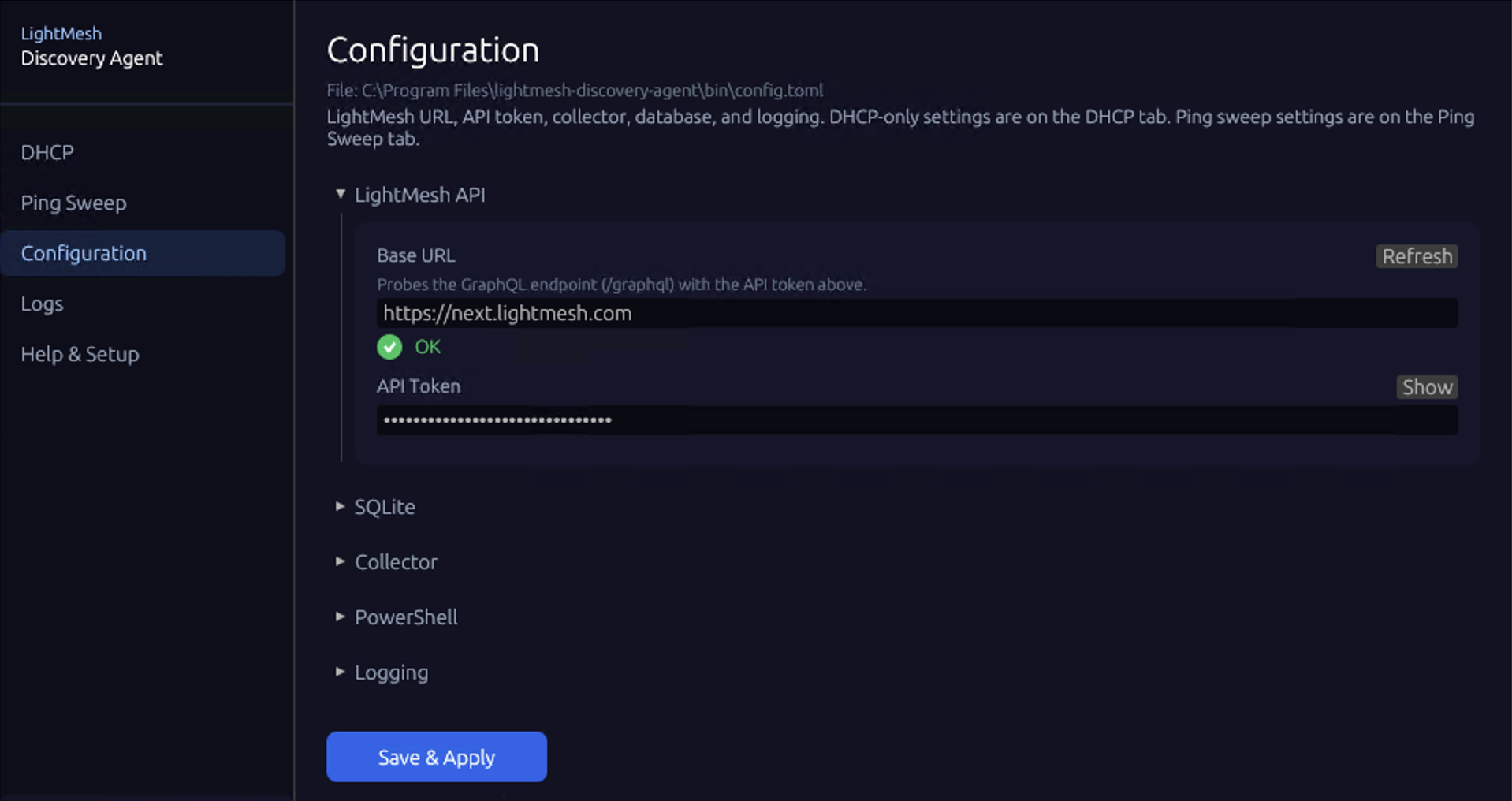The image size is (1512, 801).
Task: Open the DHCP tab in sidebar
Action: click(47, 152)
